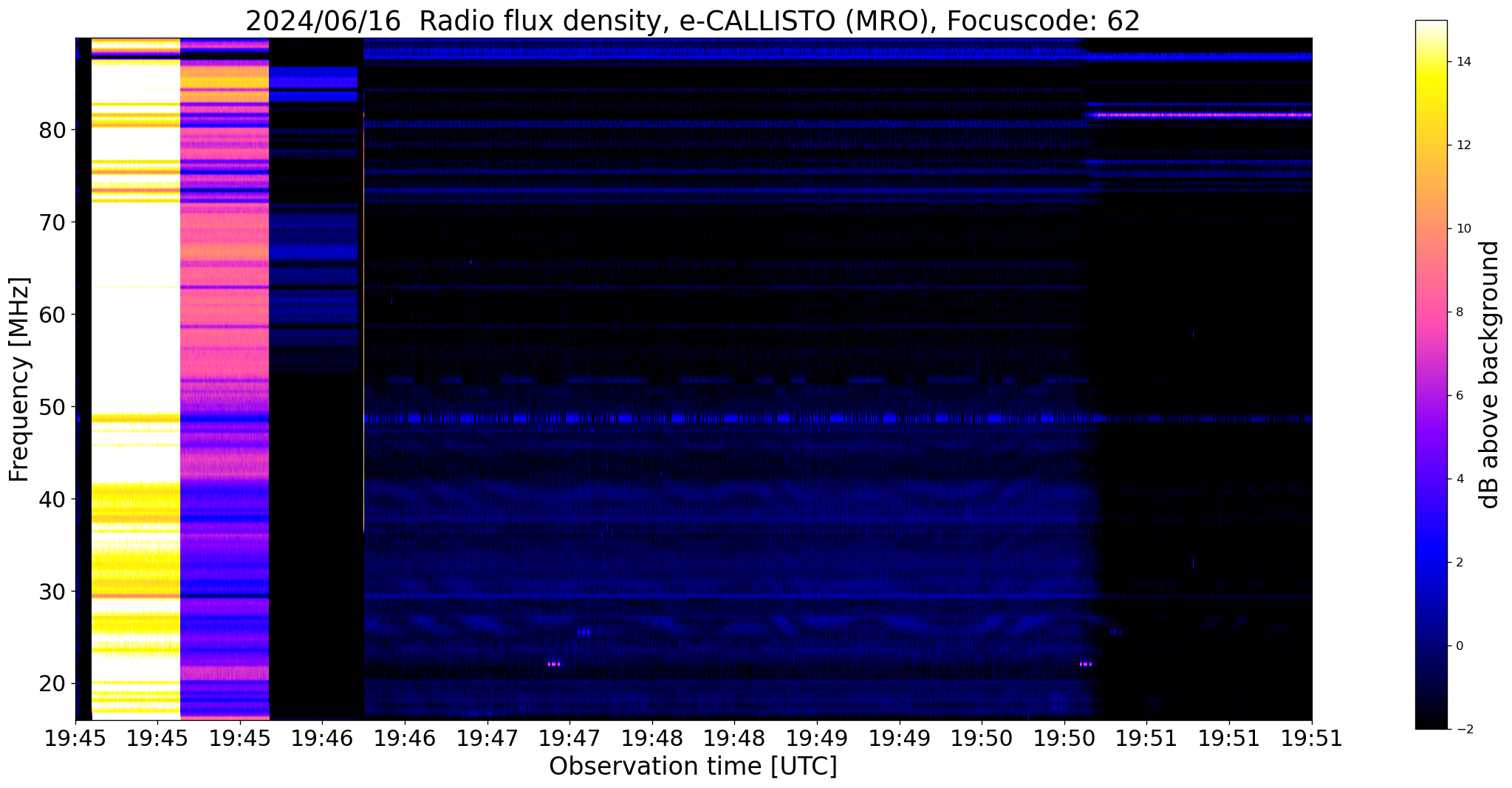Click the "dB above background" colorbar label
Screen dimensions: 1512x788
(1490, 374)
